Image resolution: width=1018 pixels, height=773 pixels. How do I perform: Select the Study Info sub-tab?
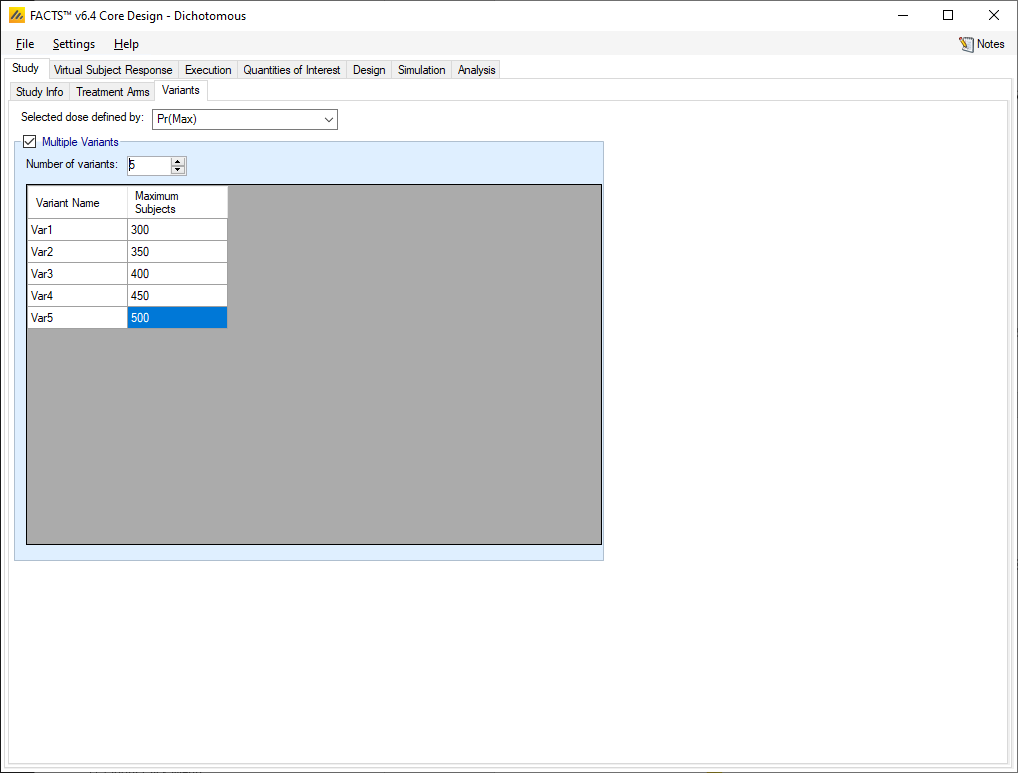point(40,92)
